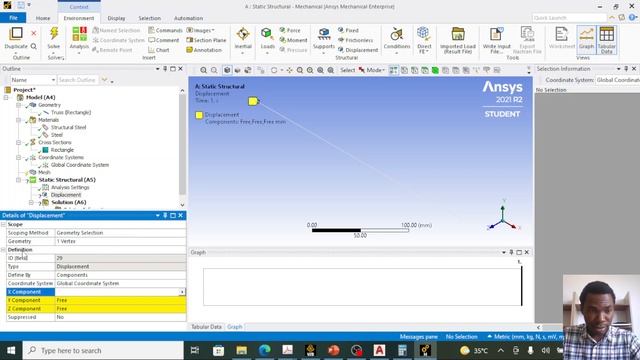Switch to the Tabular Data bottom tab
640x360 pixels.
point(206,327)
